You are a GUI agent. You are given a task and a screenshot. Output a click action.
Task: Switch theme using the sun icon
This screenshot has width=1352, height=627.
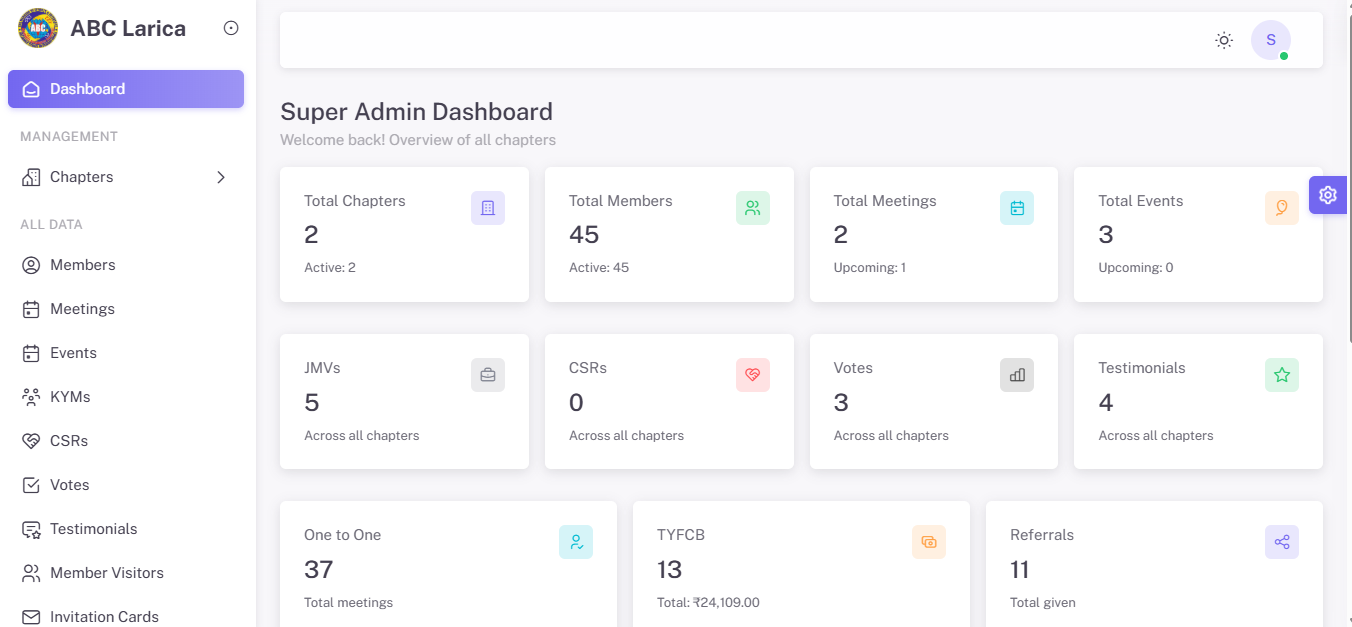(1224, 40)
